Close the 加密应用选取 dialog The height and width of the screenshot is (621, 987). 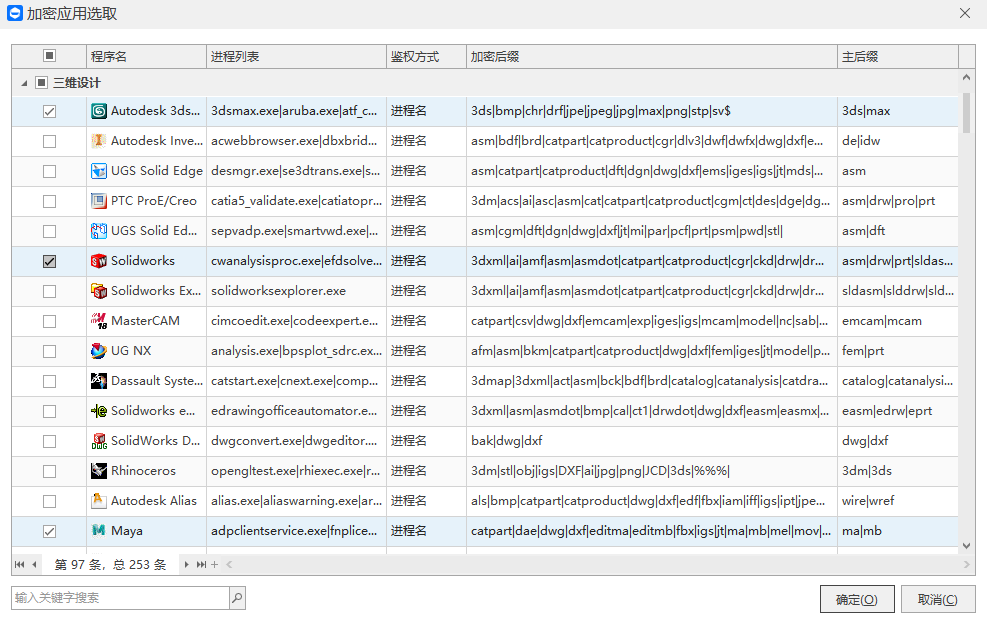click(x=965, y=13)
